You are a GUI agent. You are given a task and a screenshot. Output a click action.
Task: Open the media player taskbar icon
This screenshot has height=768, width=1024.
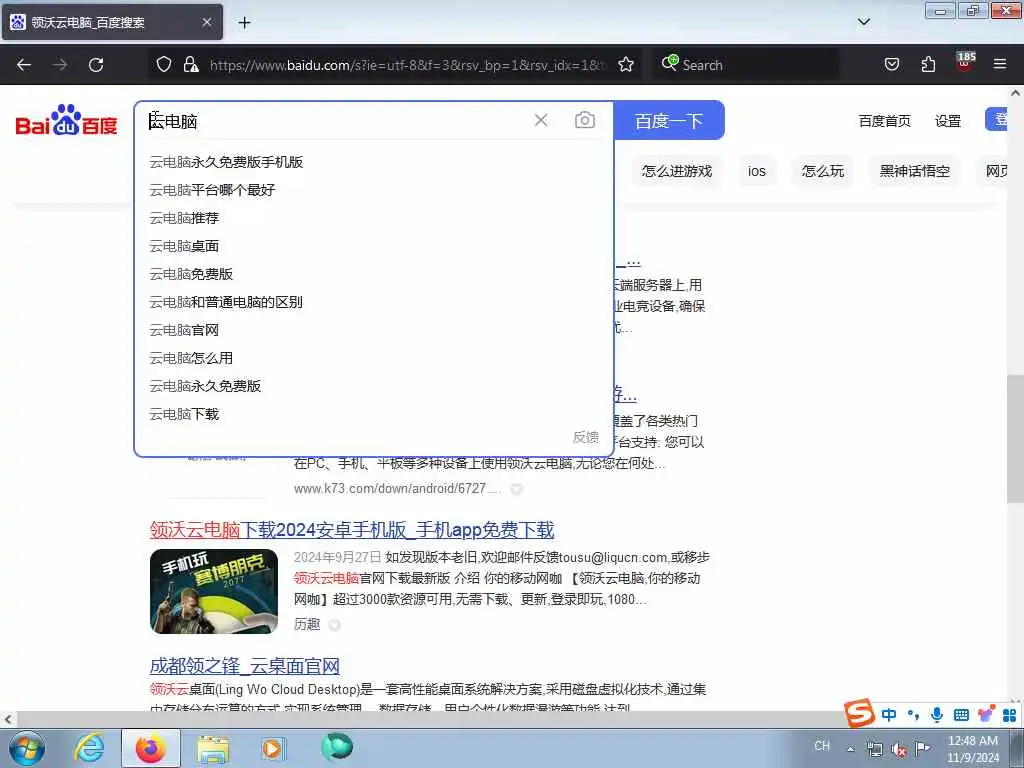[273, 748]
